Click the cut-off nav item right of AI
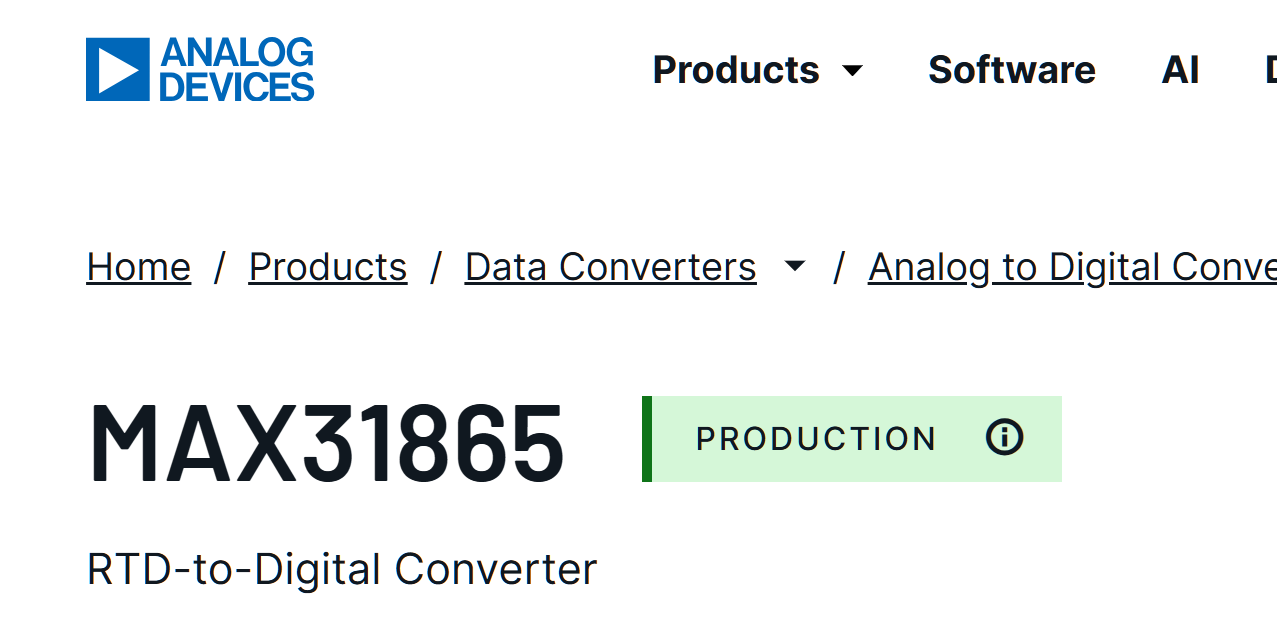 [x=1269, y=70]
